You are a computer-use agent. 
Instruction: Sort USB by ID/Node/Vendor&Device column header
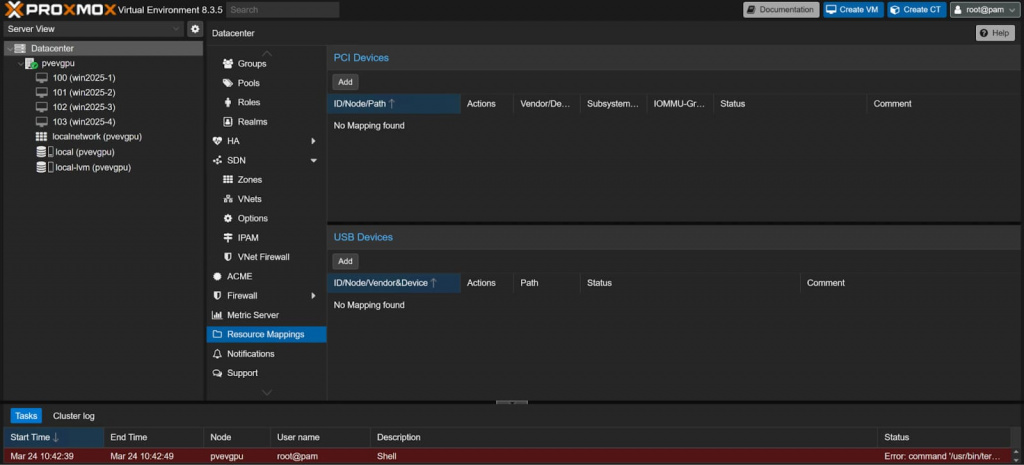pos(394,283)
